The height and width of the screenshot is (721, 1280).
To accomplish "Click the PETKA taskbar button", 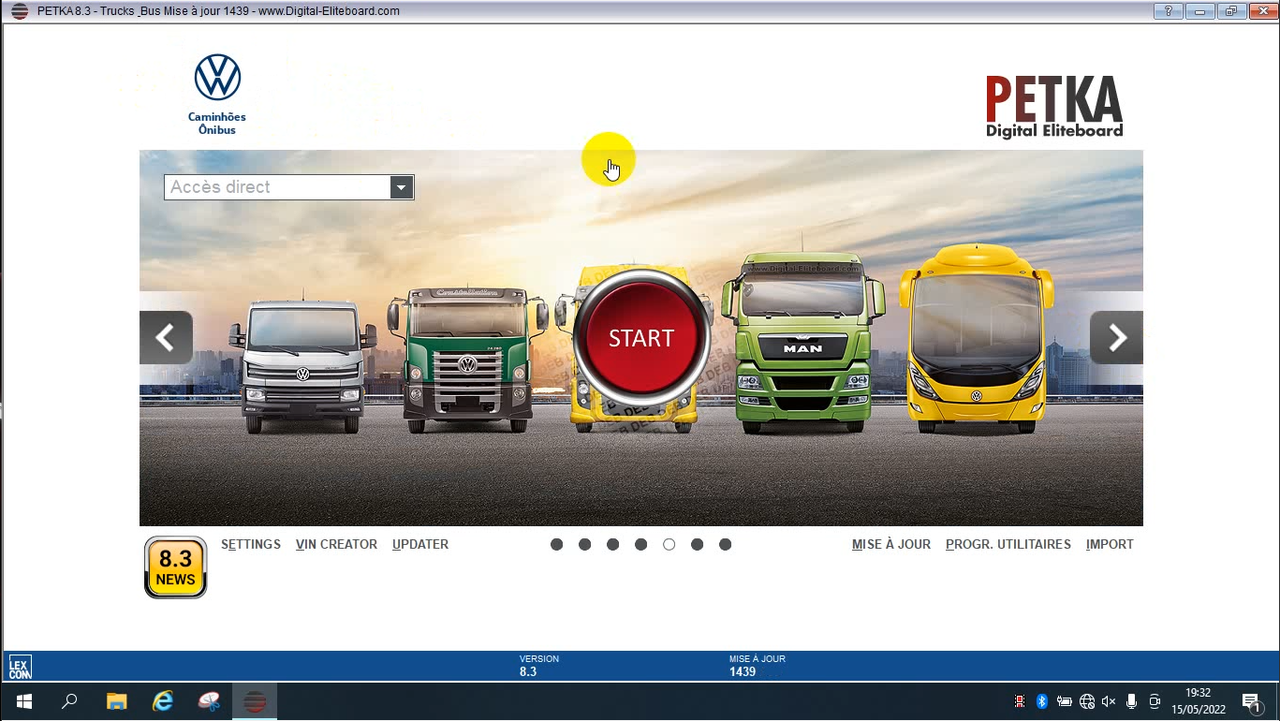I will pos(255,702).
